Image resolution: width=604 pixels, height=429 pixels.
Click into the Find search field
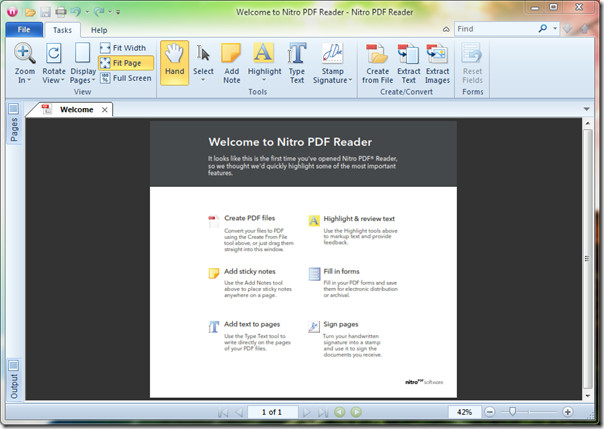(x=496, y=29)
